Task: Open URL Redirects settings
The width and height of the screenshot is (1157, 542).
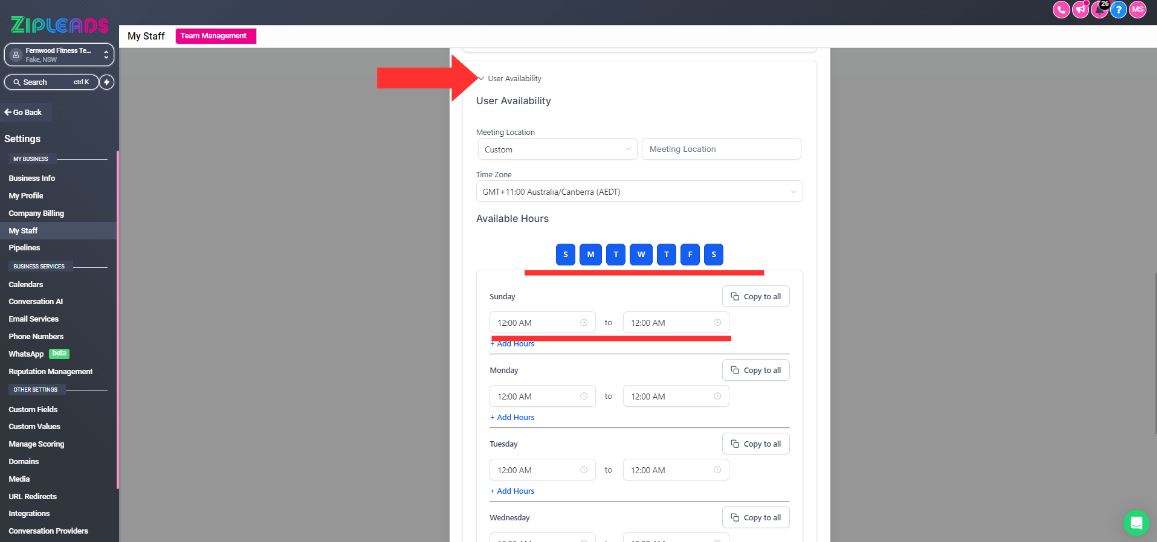Action: coord(32,496)
